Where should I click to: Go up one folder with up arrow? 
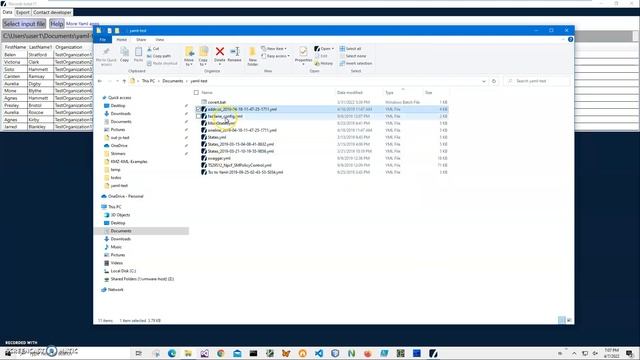124,81
